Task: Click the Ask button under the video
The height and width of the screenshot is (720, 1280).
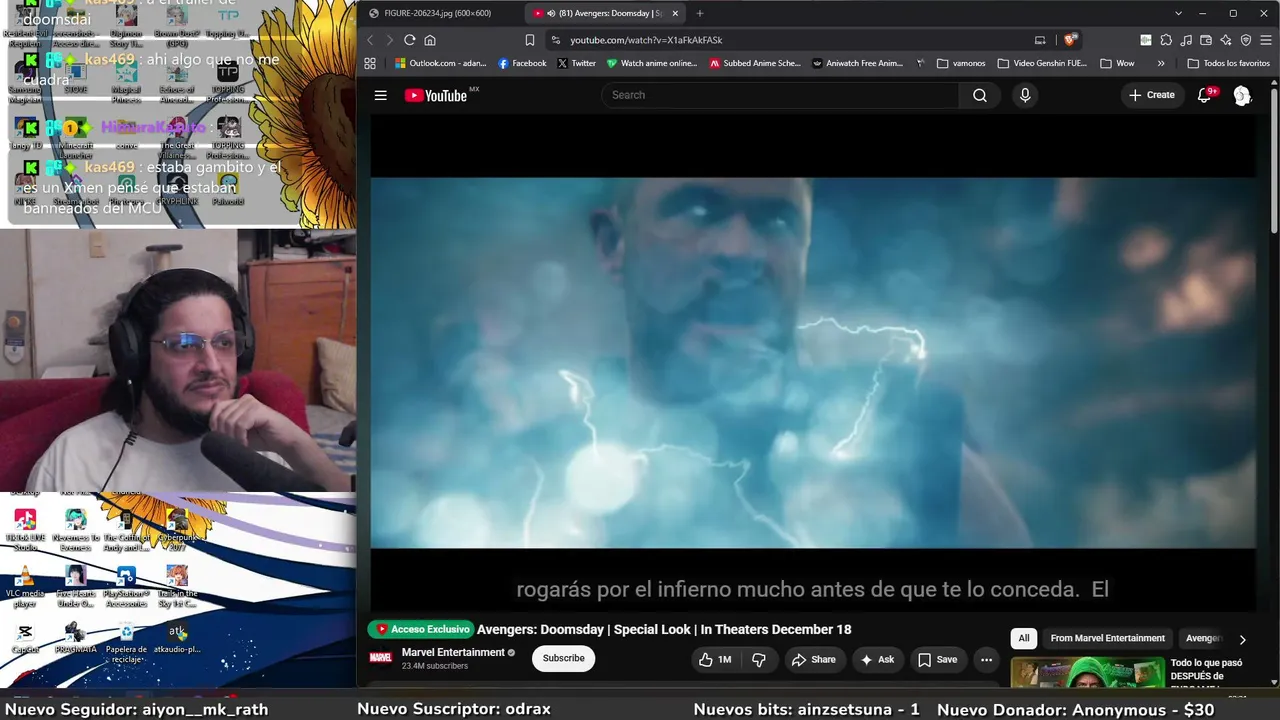Action: point(877,659)
